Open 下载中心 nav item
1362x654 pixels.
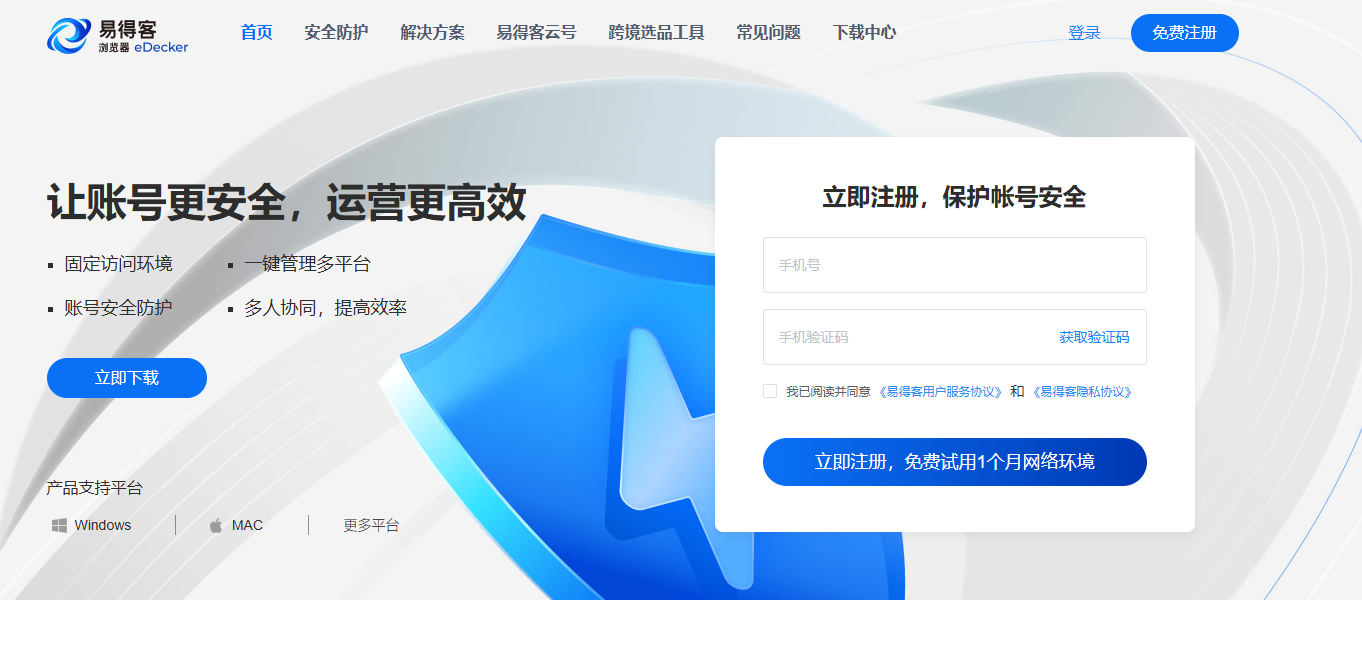(864, 32)
